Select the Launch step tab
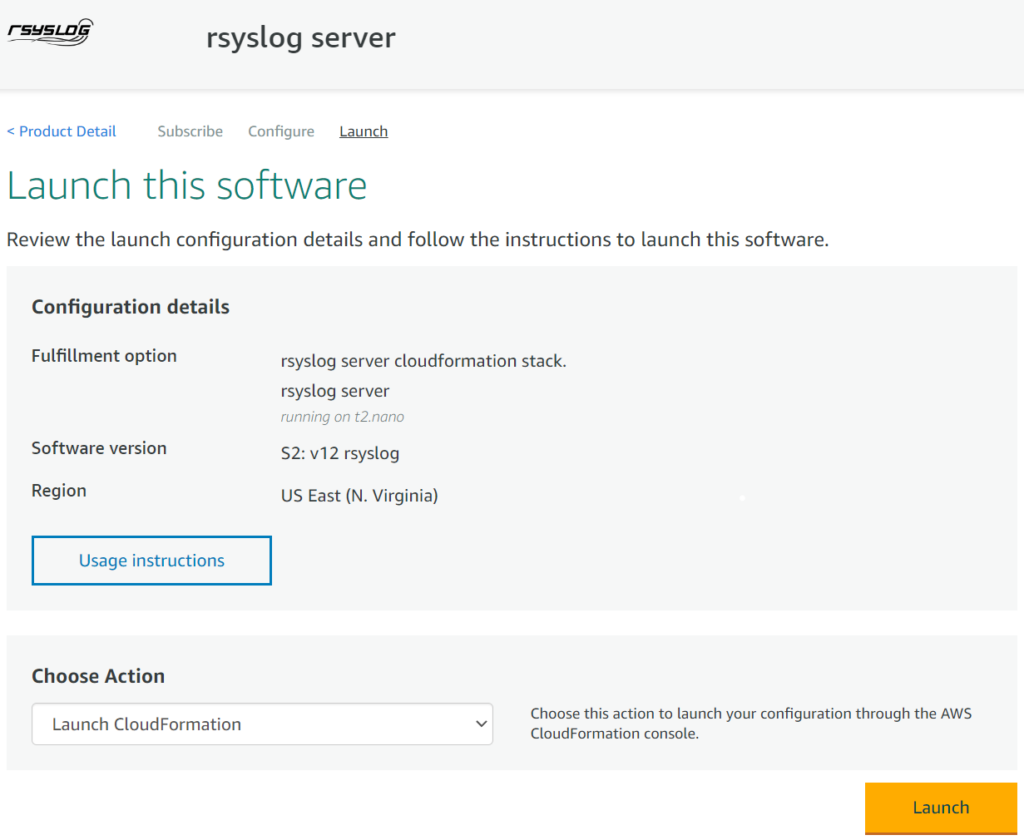This screenshot has height=840, width=1024. [364, 131]
